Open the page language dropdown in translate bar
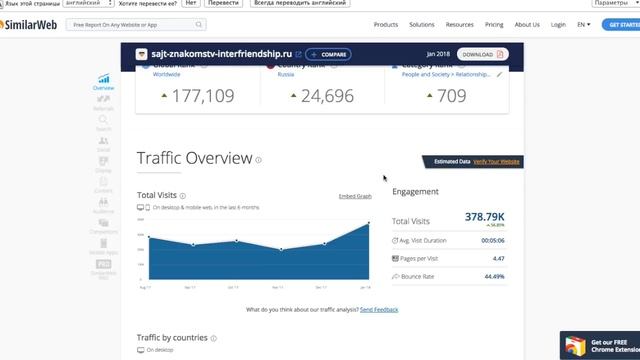This screenshot has height=360, width=640. 88,3
